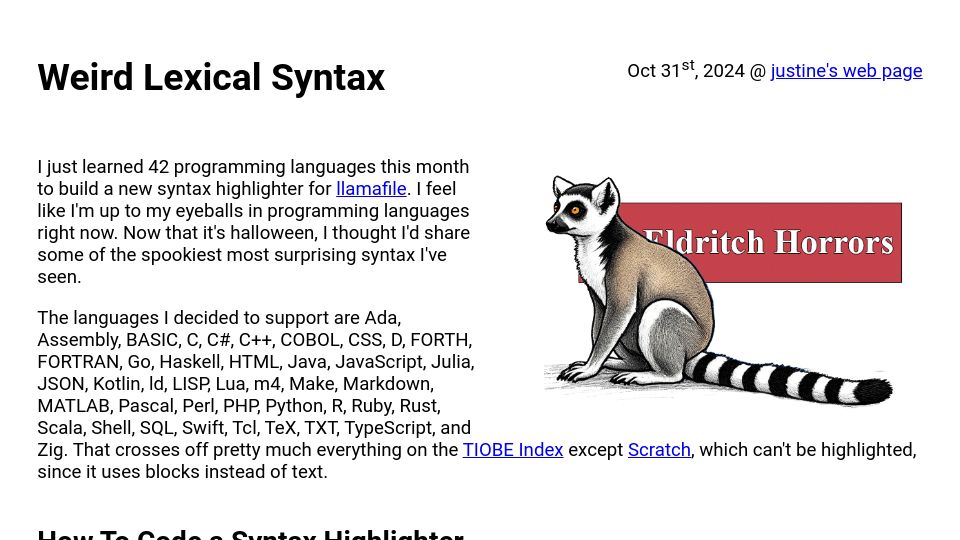The height and width of the screenshot is (540, 960).
Task: Click the words 'since it uses blocks instead of text'
Action: click(181, 471)
